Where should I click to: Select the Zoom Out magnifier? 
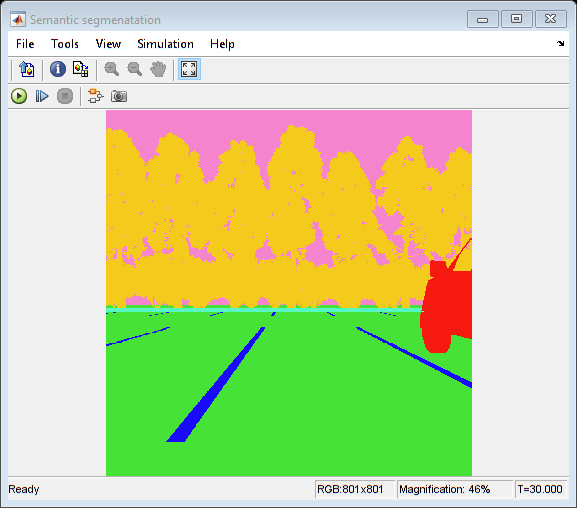click(x=135, y=69)
